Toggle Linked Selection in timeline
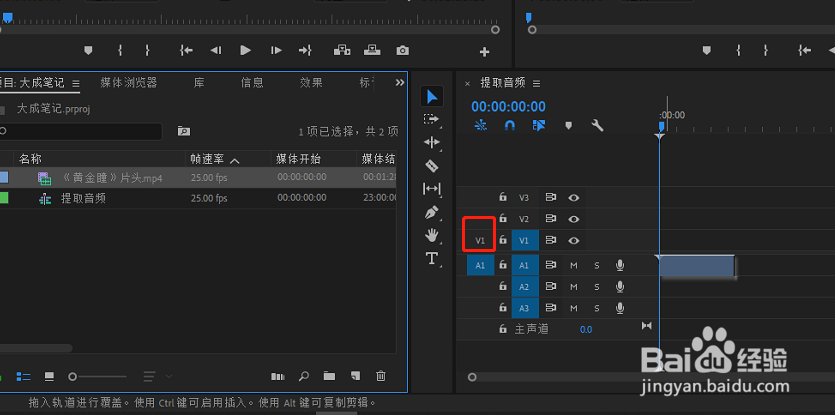Viewport: 835px width, 415px height. tap(539, 125)
